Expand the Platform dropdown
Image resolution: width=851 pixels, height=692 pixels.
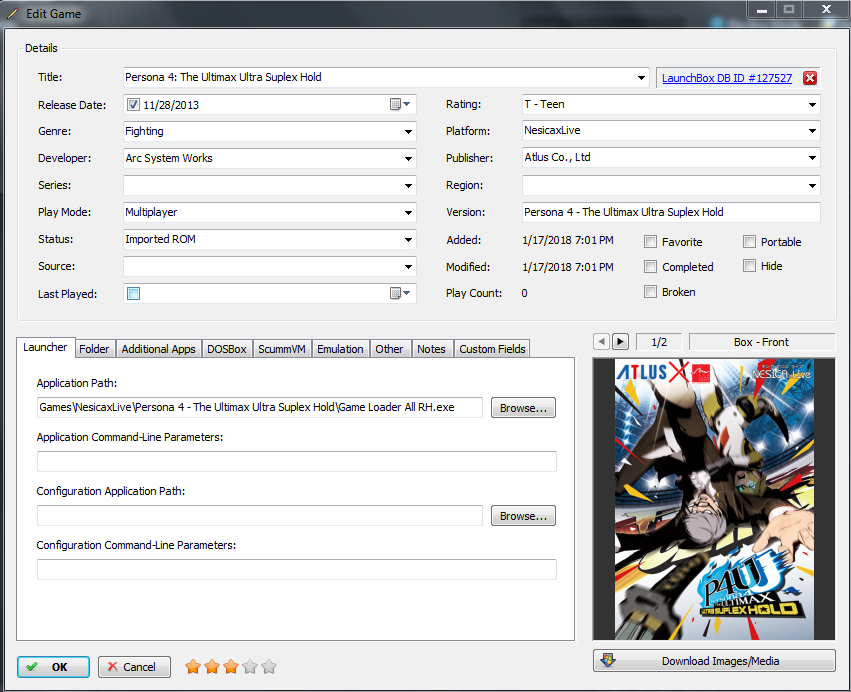click(x=812, y=131)
